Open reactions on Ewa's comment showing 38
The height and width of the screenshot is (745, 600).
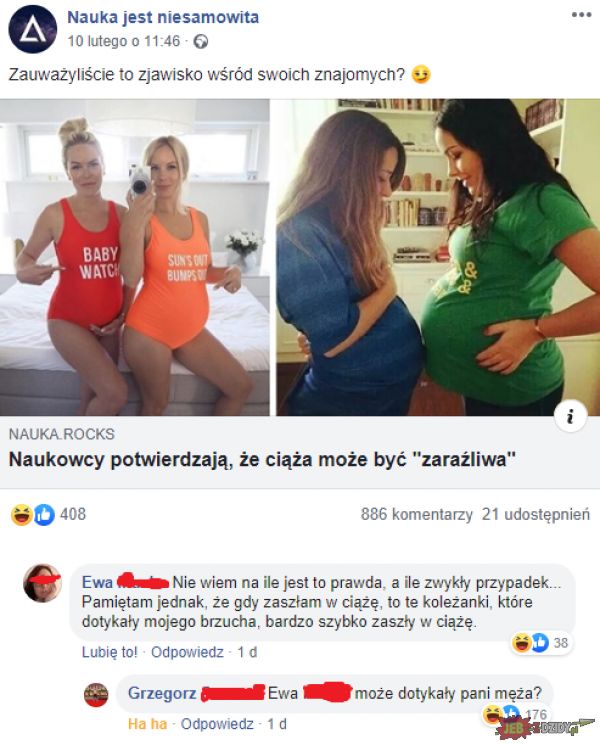tap(540, 643)
